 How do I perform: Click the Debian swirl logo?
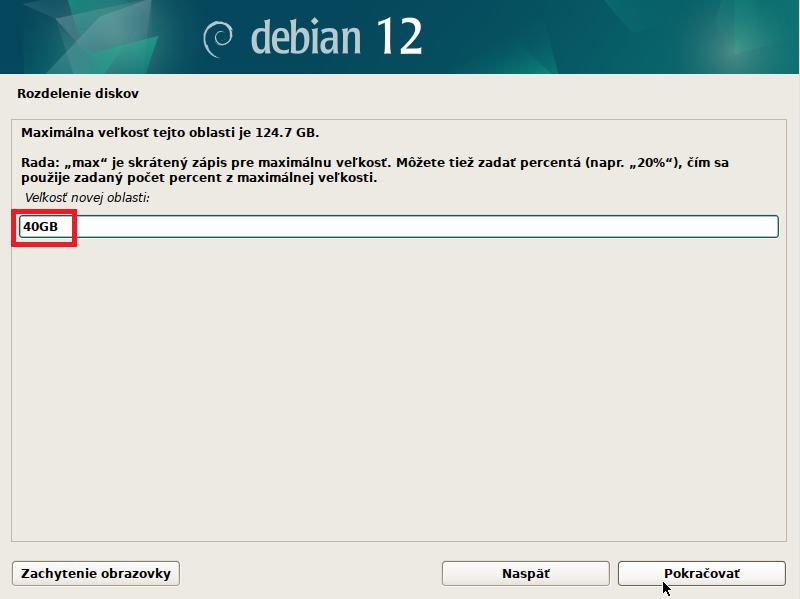[x=220, y=39]
